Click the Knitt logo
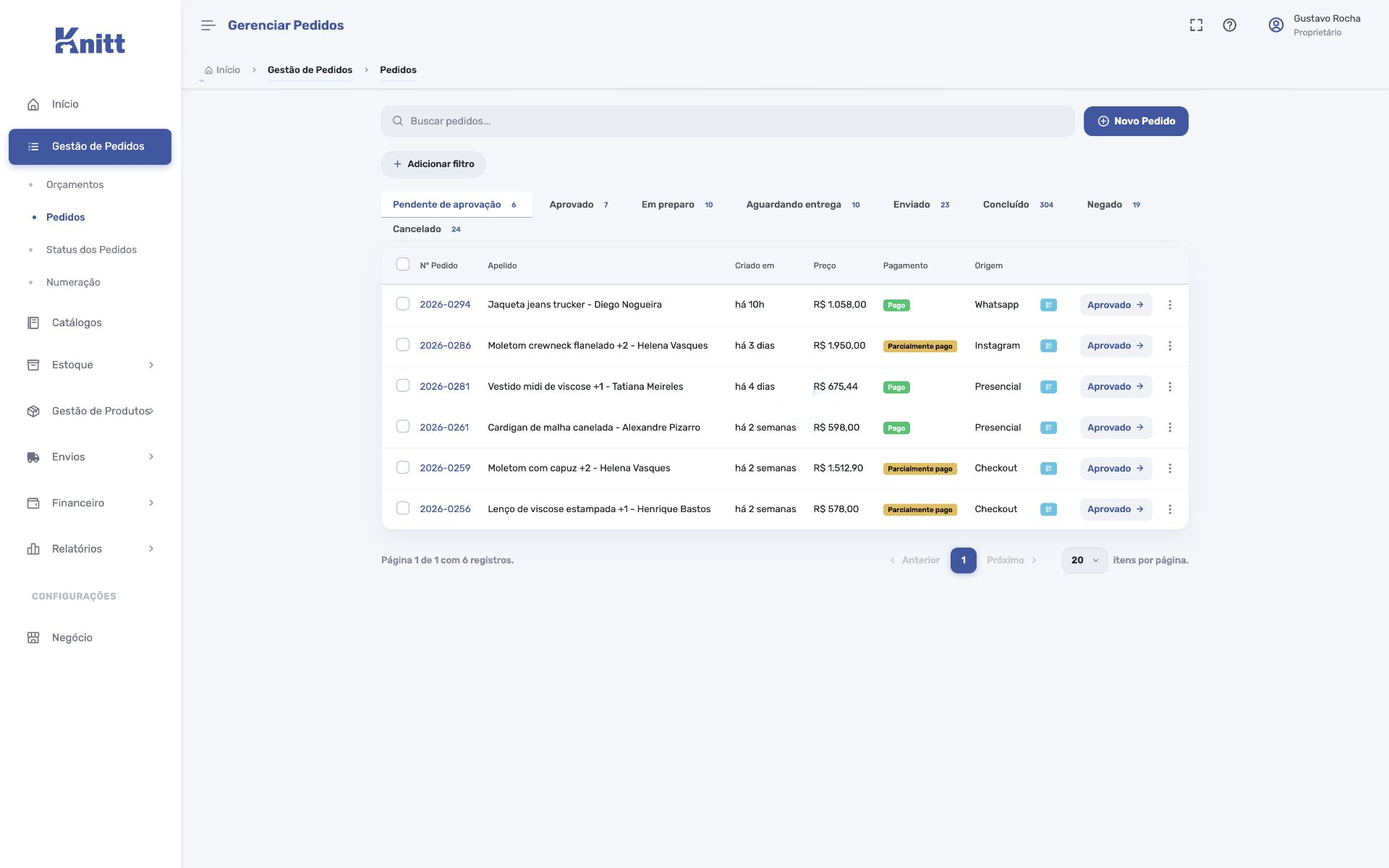1389x868 pixels. [90, 41]
